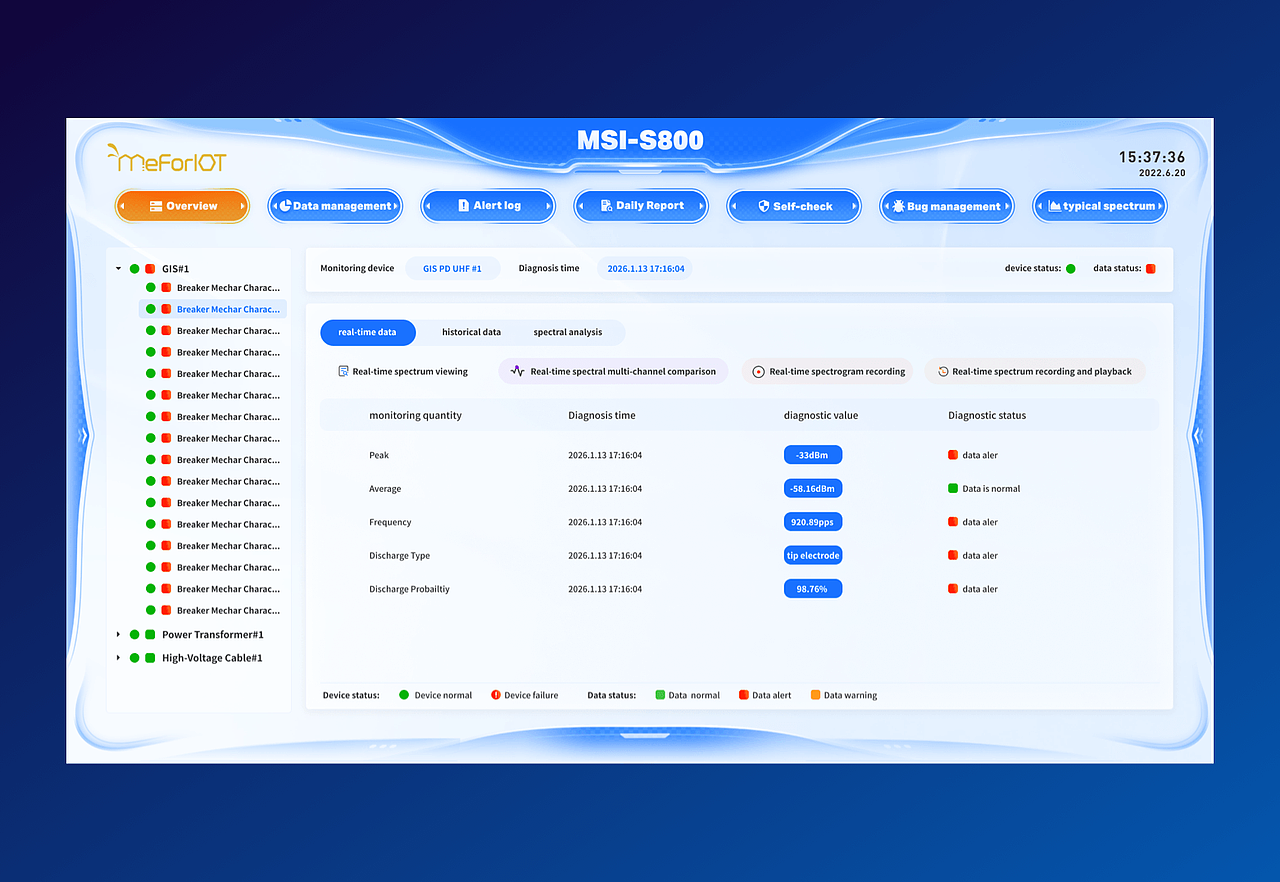1280x882 pixels.
Task: Click the Data warning orange legend square
Action: coord(815,695)
